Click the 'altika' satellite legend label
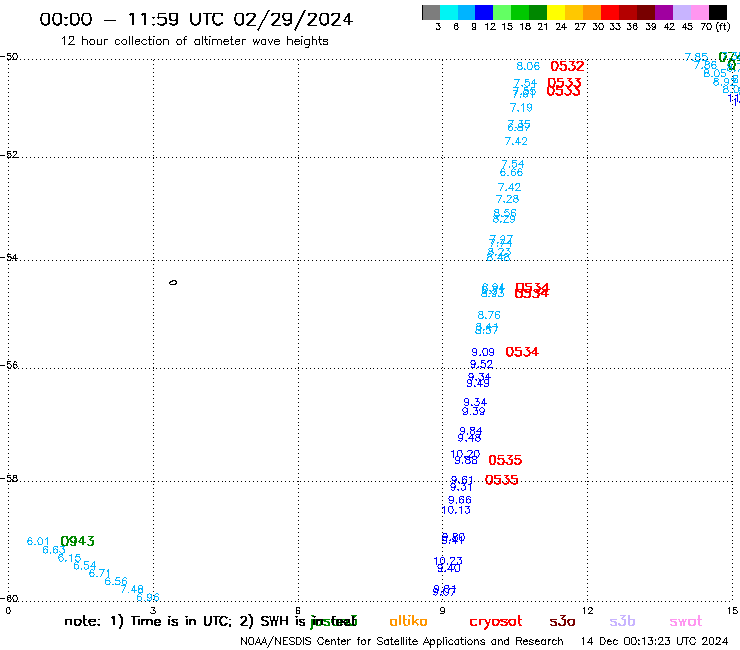740x650 pixels. [408, 621]
